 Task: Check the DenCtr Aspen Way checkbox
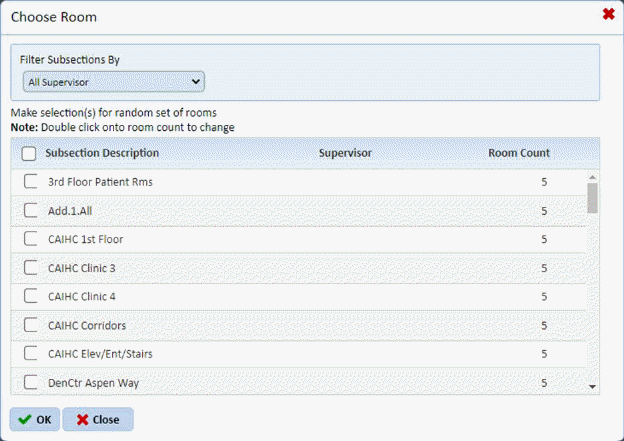pyautogui.click(x=31, y=382)
